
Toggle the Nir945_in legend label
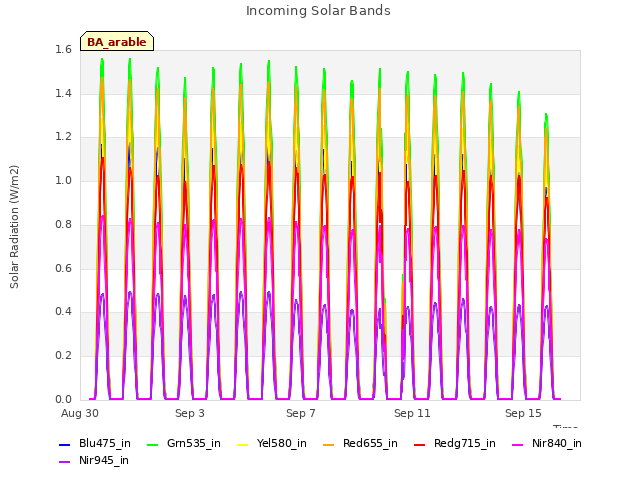coord(104,460)
